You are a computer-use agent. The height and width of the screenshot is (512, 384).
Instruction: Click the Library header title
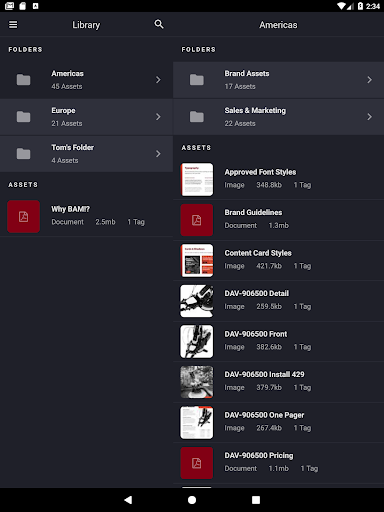86,25
